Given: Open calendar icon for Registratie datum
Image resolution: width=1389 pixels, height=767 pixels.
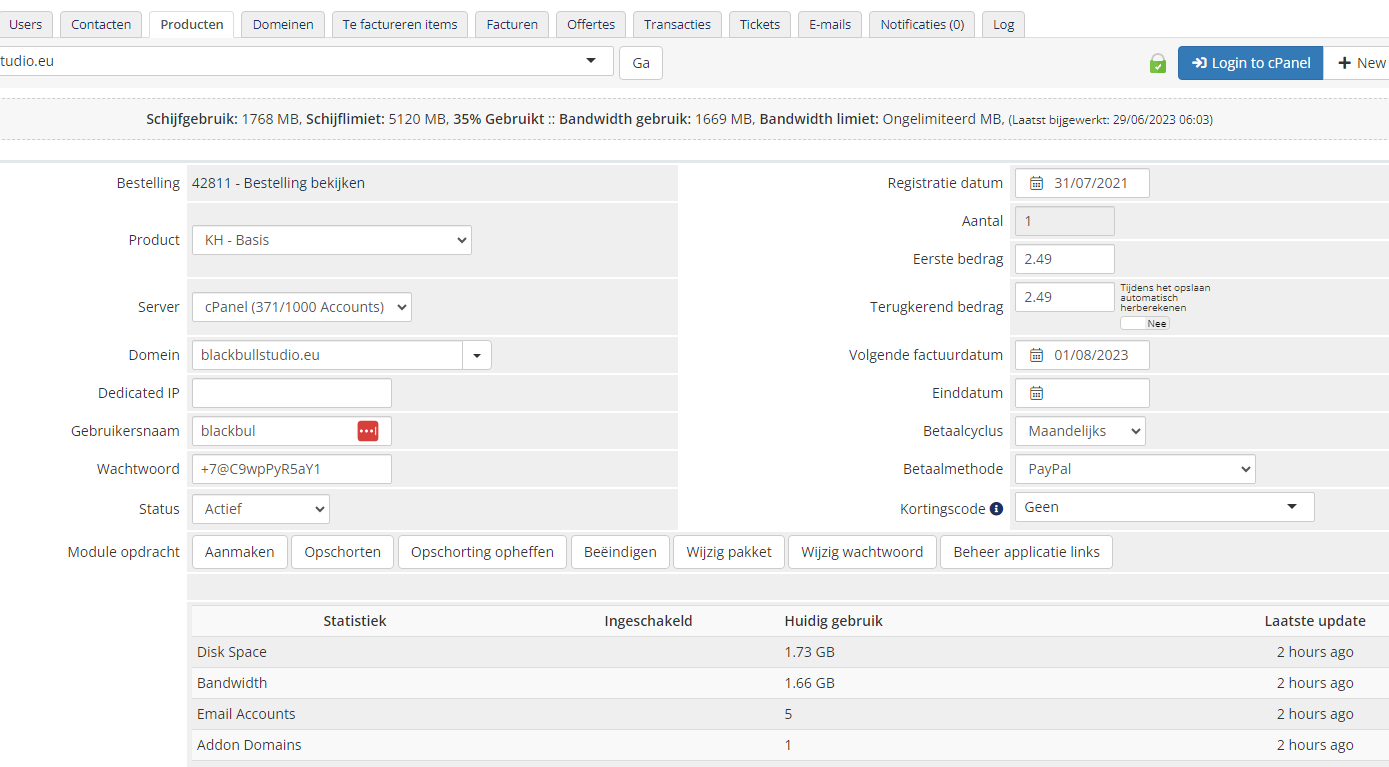Looking at the screenshot, I should [1037, 183].
